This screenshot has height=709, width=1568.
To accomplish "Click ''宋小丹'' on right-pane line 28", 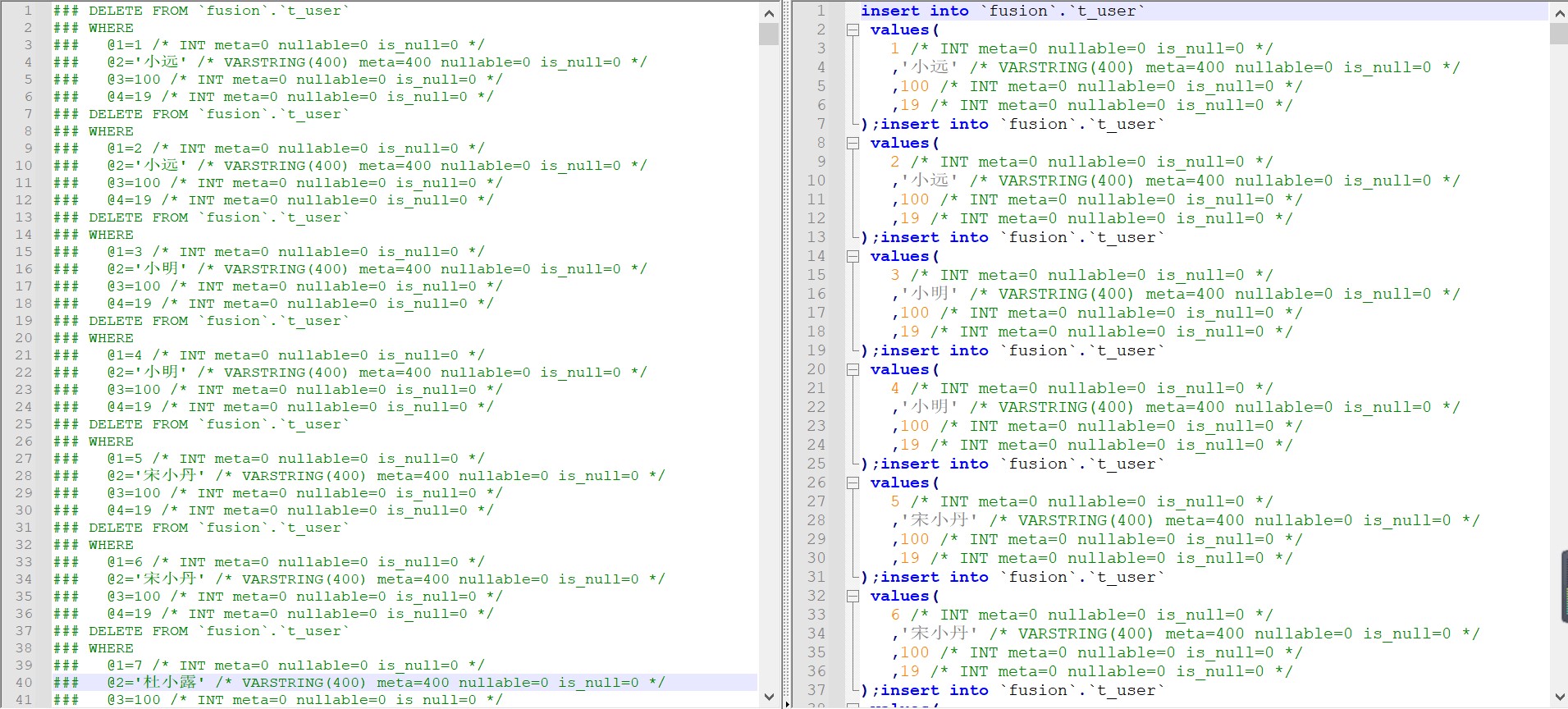I will tap(939, 520).
